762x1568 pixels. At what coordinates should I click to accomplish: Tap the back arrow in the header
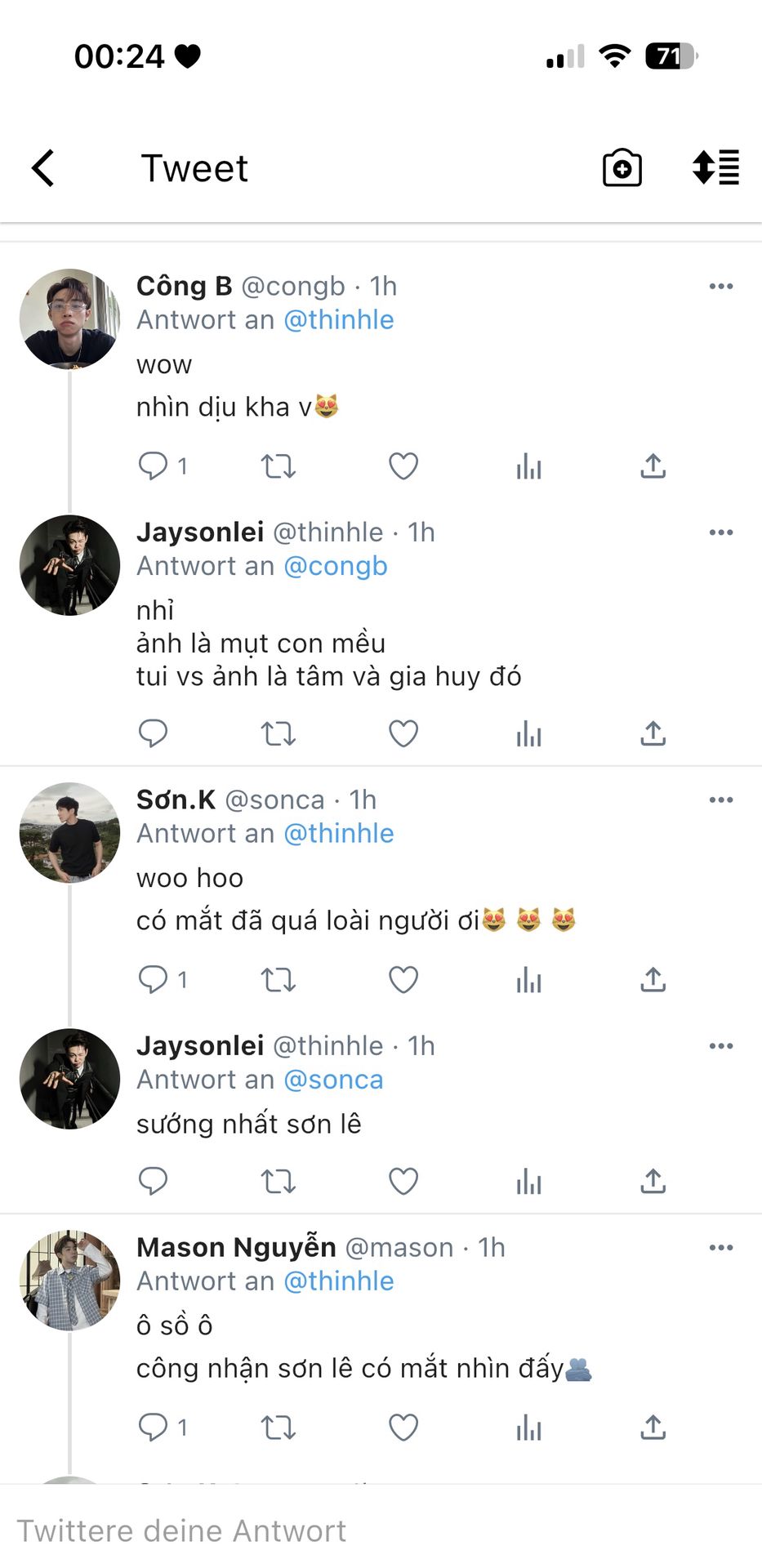[43, 168]
